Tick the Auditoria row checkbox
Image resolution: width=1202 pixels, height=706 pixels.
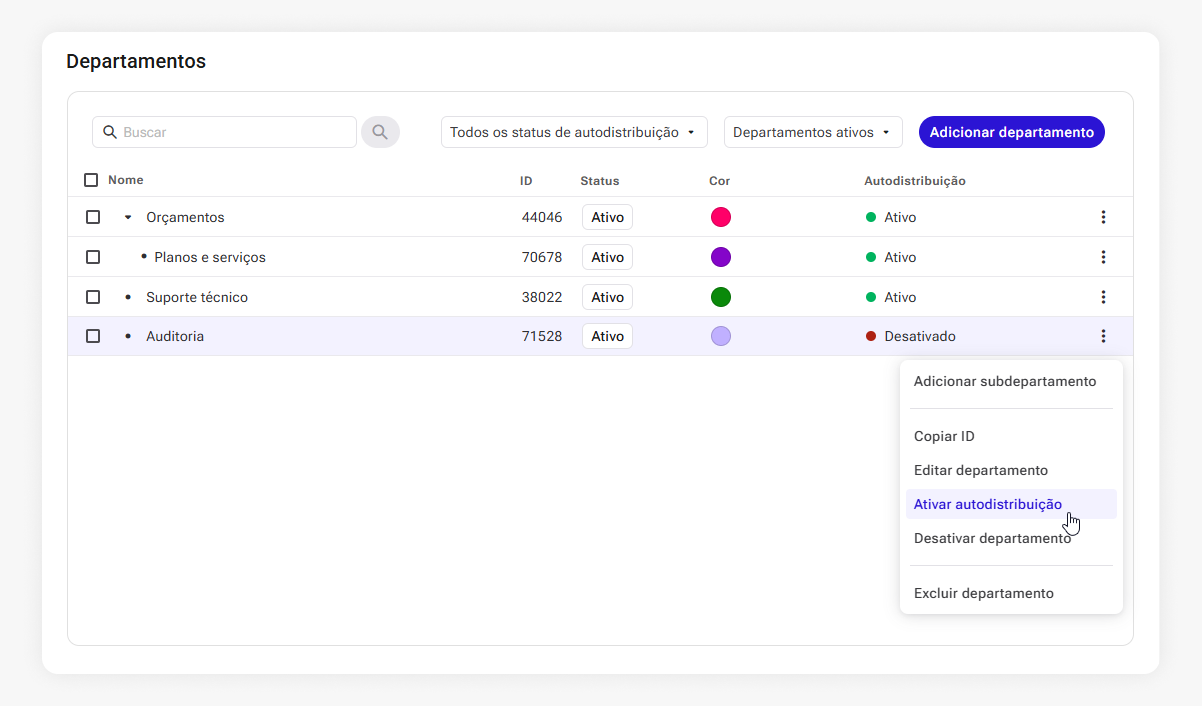93,336
